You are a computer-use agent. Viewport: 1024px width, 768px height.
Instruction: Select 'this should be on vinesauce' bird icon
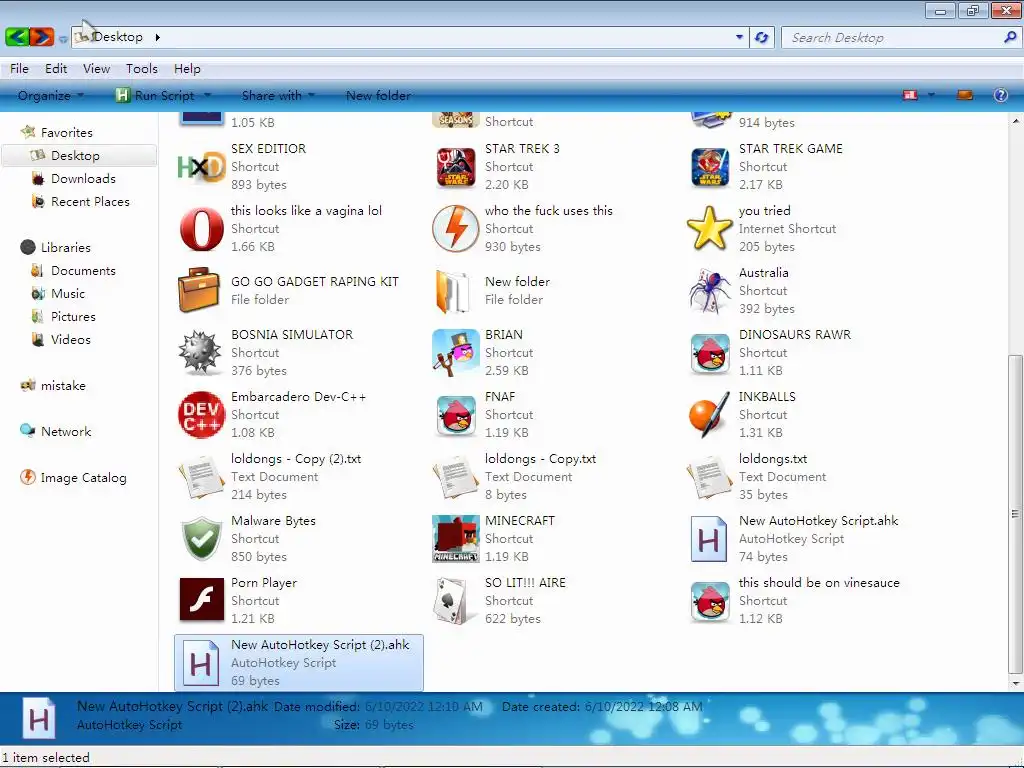click(710, 601)
